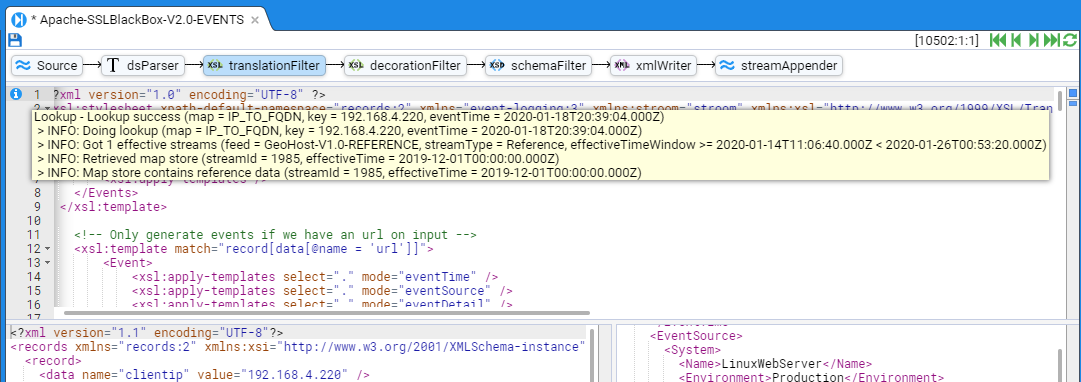Step forward one record
This screenshot has width=1081, height=382.
point(1033,41)
